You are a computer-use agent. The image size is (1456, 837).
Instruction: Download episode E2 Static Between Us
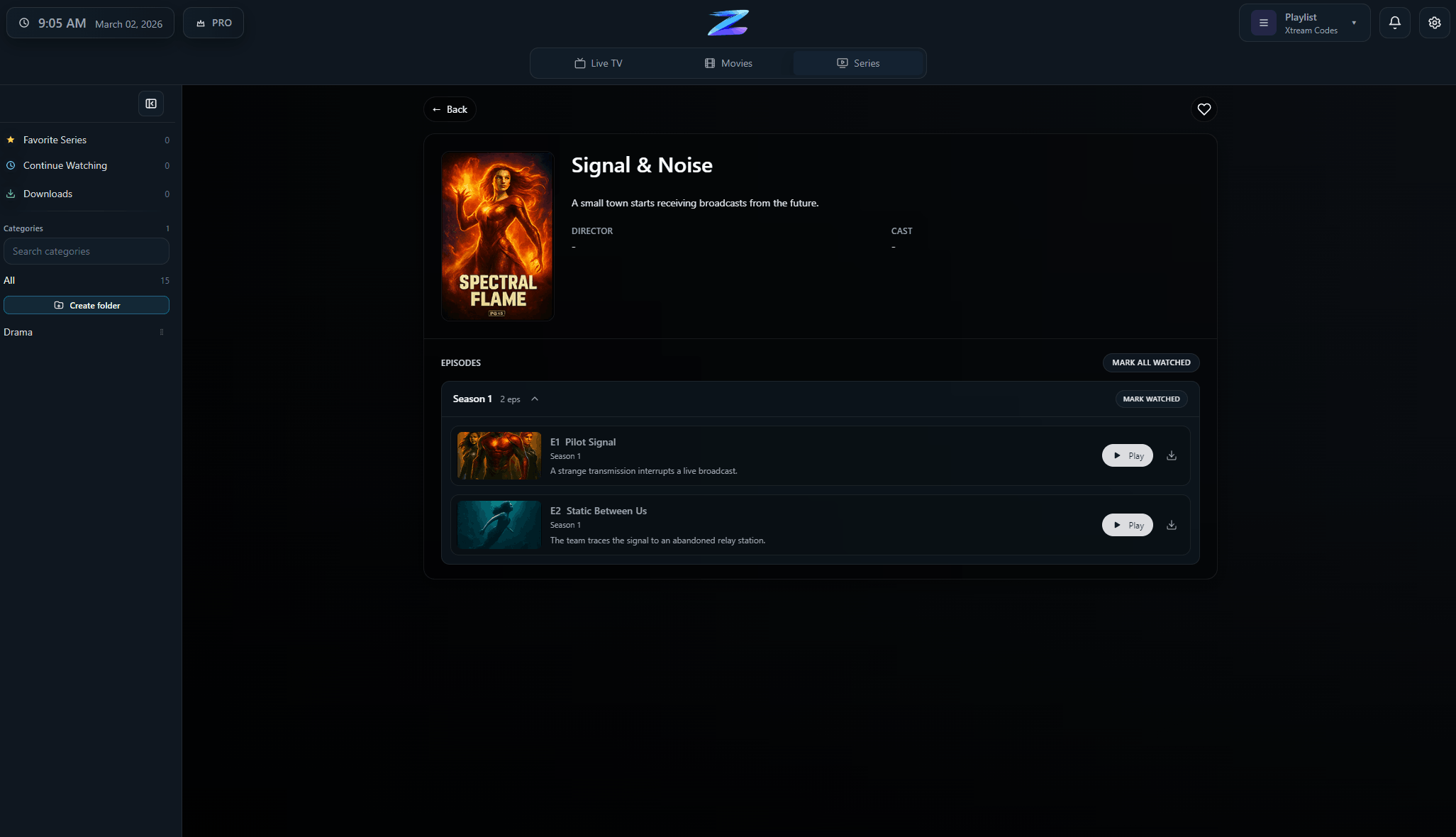click(1172, 525)
